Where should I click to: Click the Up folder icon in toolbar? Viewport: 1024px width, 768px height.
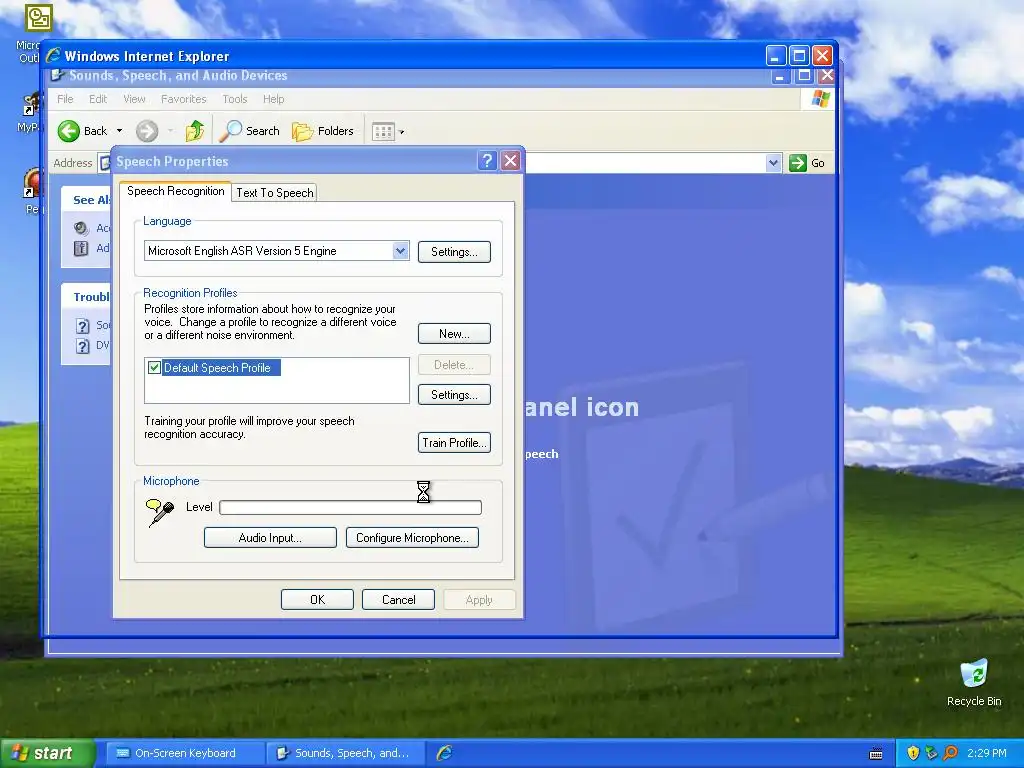(x=194, y=131)
